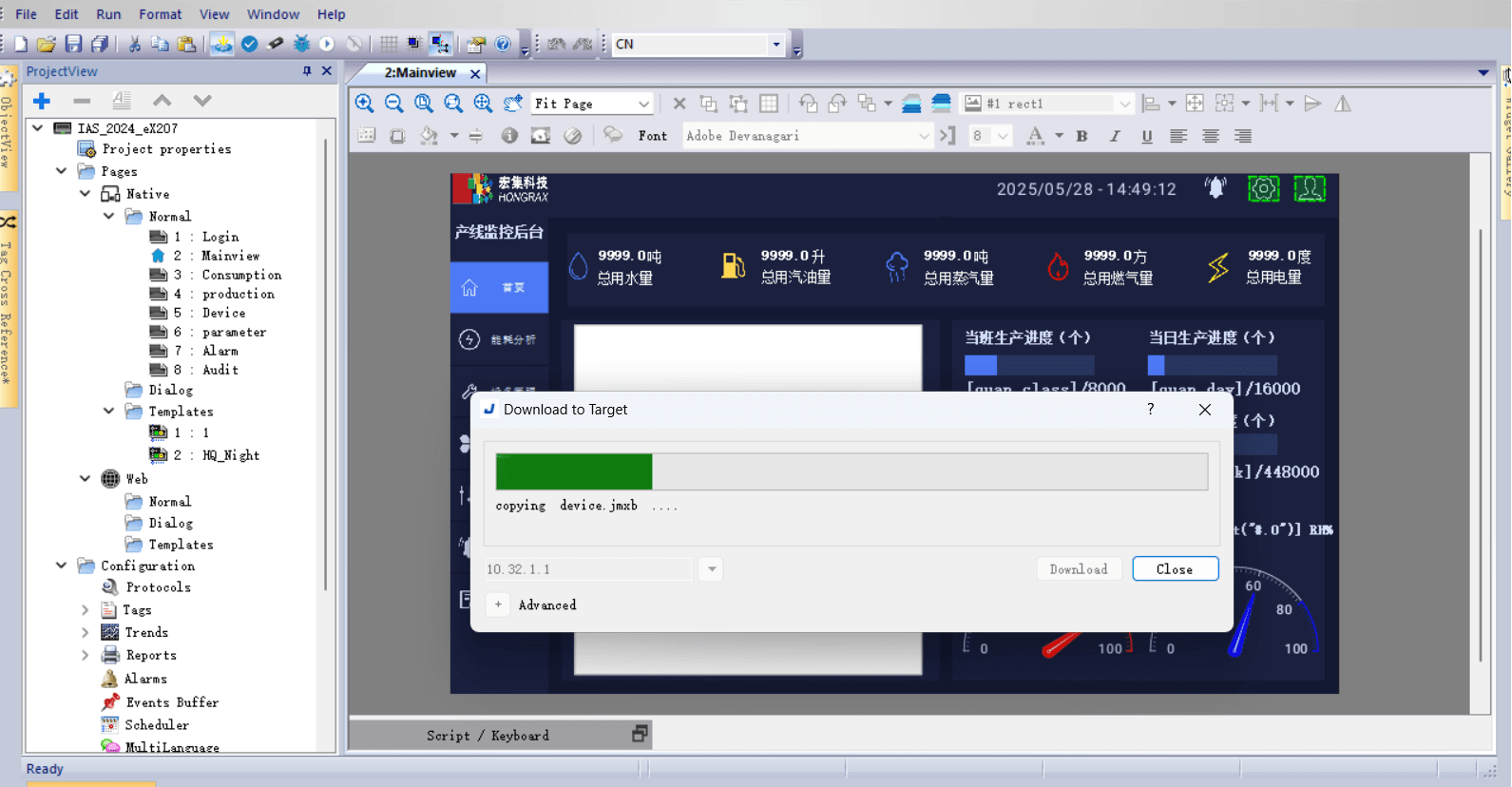Open the Run menu

tap(108, 14)
